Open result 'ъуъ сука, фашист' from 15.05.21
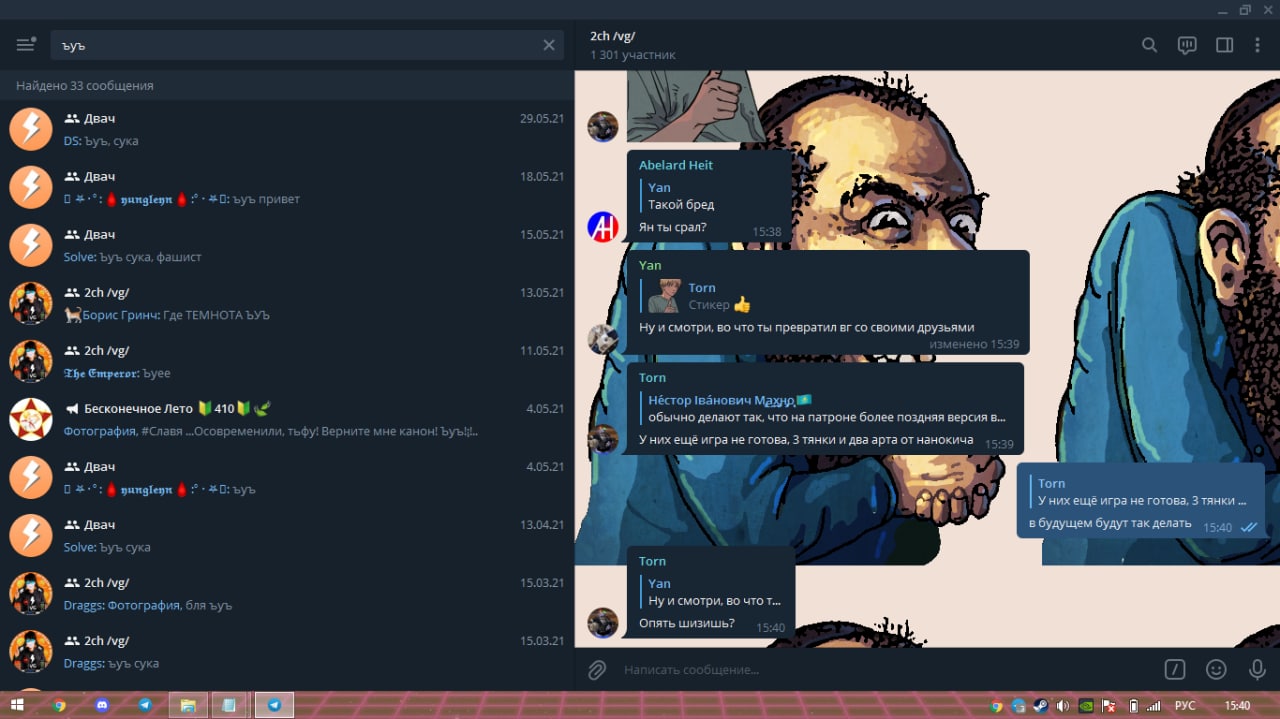Screen dimensions: 1280x719 click(287, 245)
